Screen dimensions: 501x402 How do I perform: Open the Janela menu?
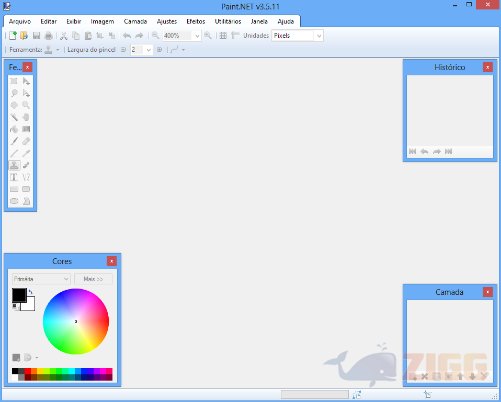[259, 21]
